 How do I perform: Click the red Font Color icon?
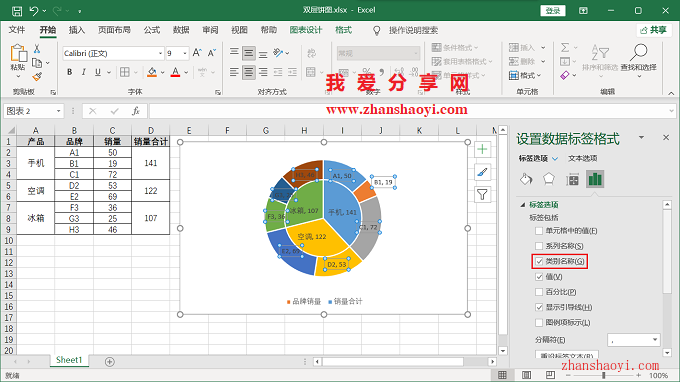tap(175, 72)
